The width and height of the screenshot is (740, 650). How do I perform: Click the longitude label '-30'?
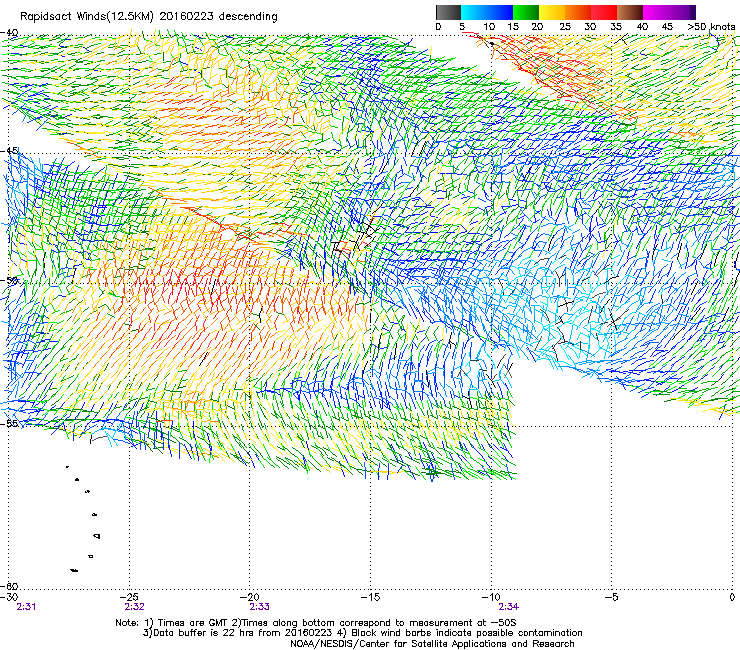[x=9, y=597]
